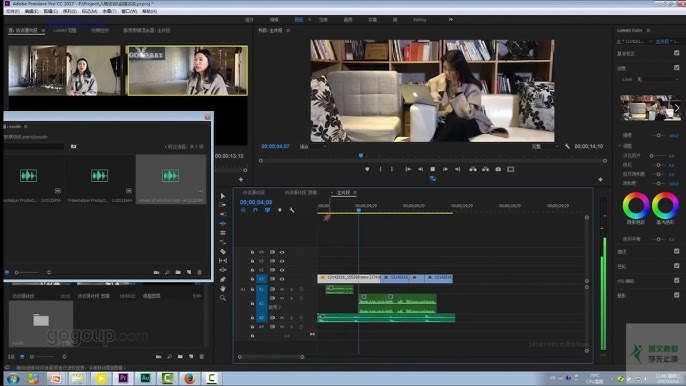Toggle the Color Wheels section checkbox
Screen dimensions: 686x386
pyautogui.click(x=676, y=266)
